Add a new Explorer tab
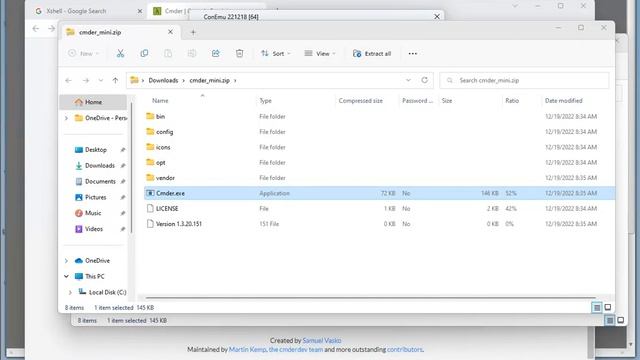640x360 pixels. click(193, 32)
